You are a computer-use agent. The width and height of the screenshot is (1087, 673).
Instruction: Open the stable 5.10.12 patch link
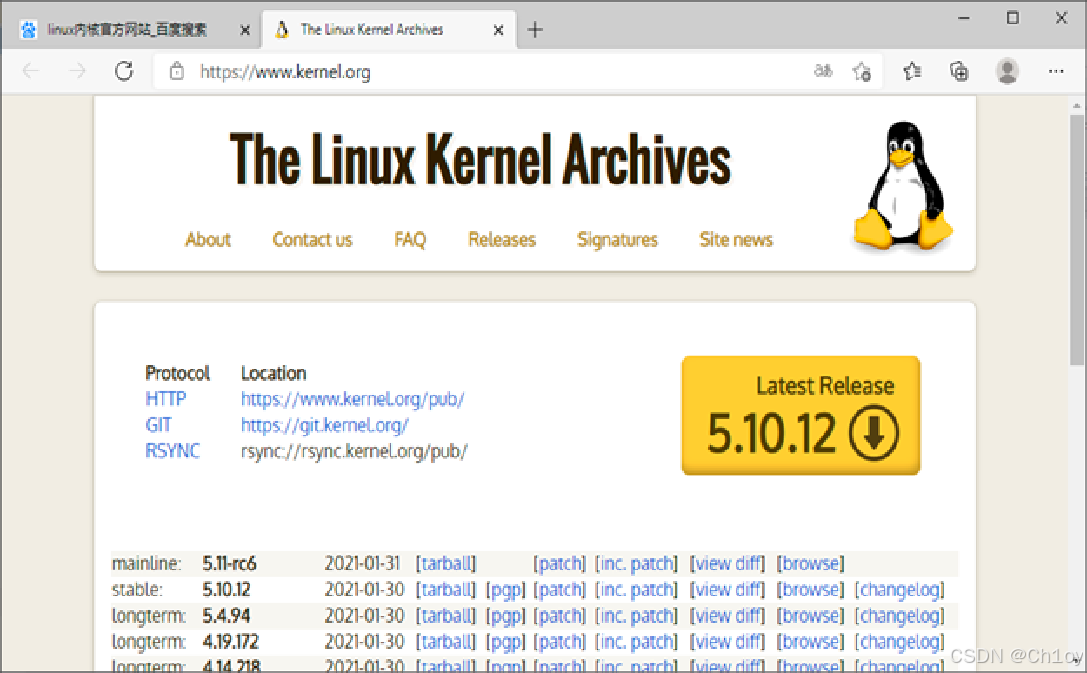pos(559,590)
